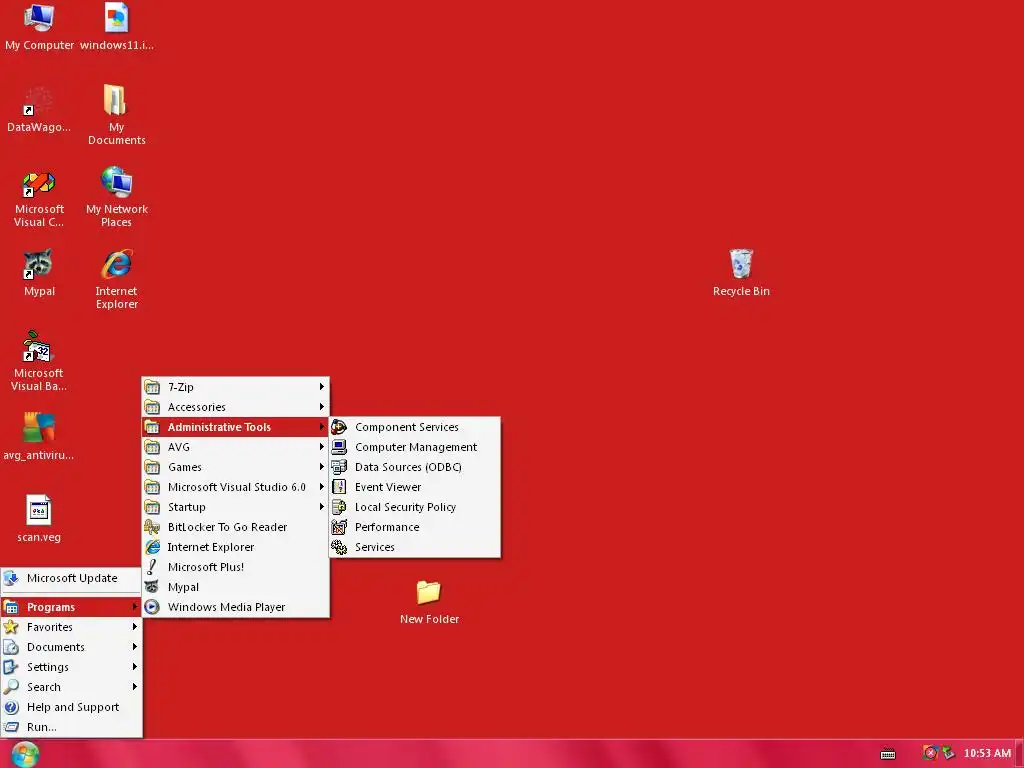Open Computer Management
The width and height of the screenshot is (1024, 768).
coord(415,447)
